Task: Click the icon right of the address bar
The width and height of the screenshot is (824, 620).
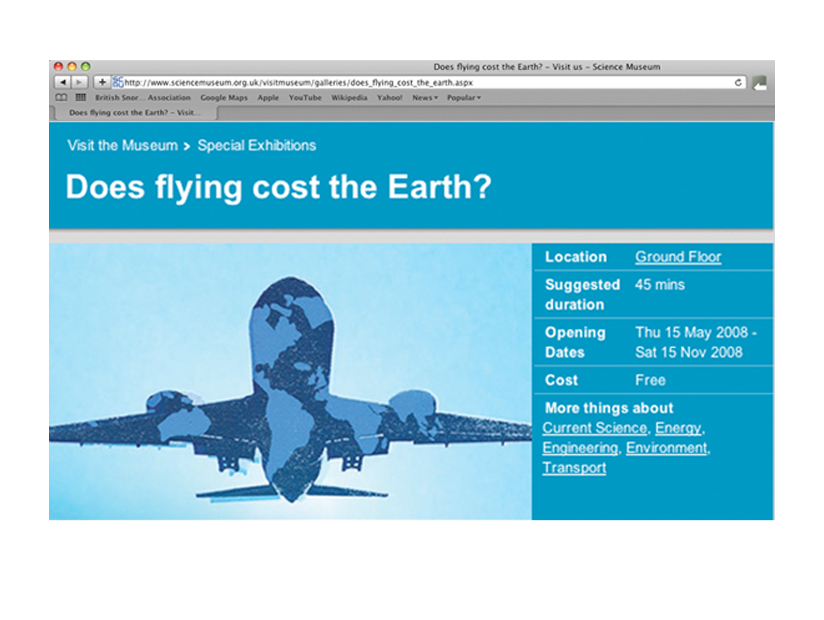Action: (759, 82)
